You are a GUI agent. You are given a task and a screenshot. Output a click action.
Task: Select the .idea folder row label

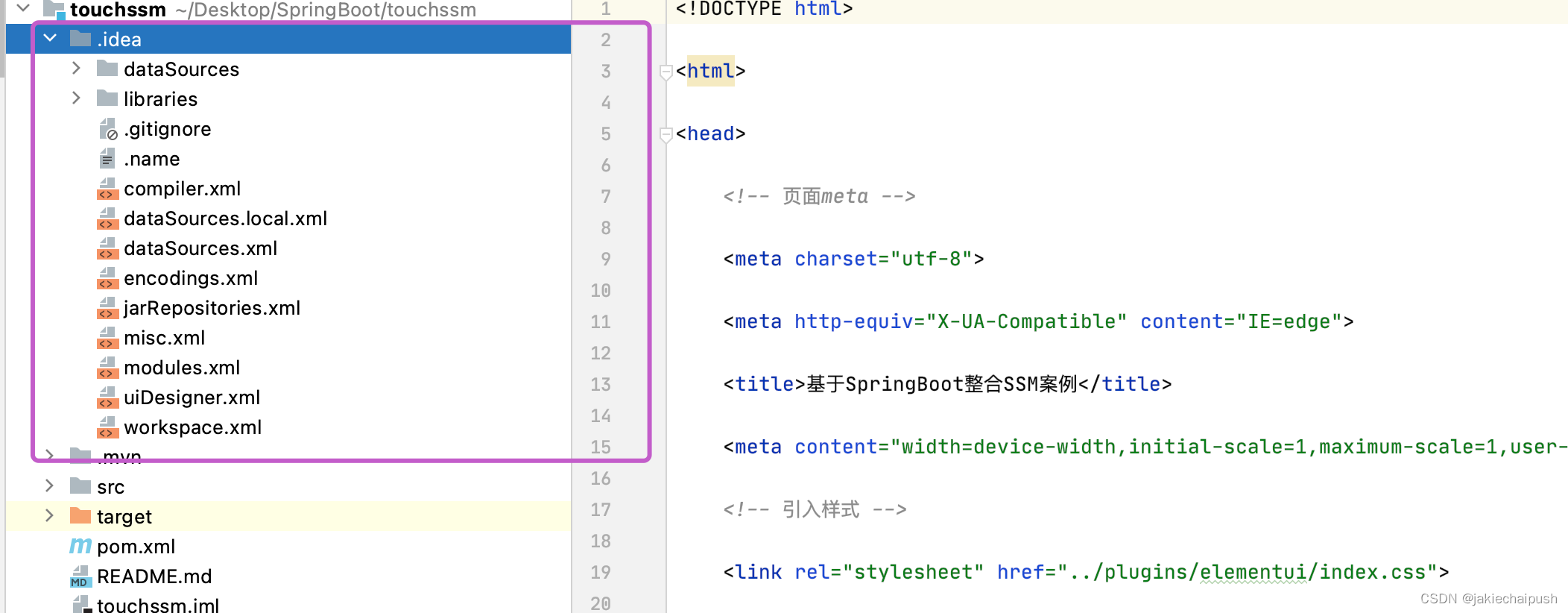(x=119, y=39)
